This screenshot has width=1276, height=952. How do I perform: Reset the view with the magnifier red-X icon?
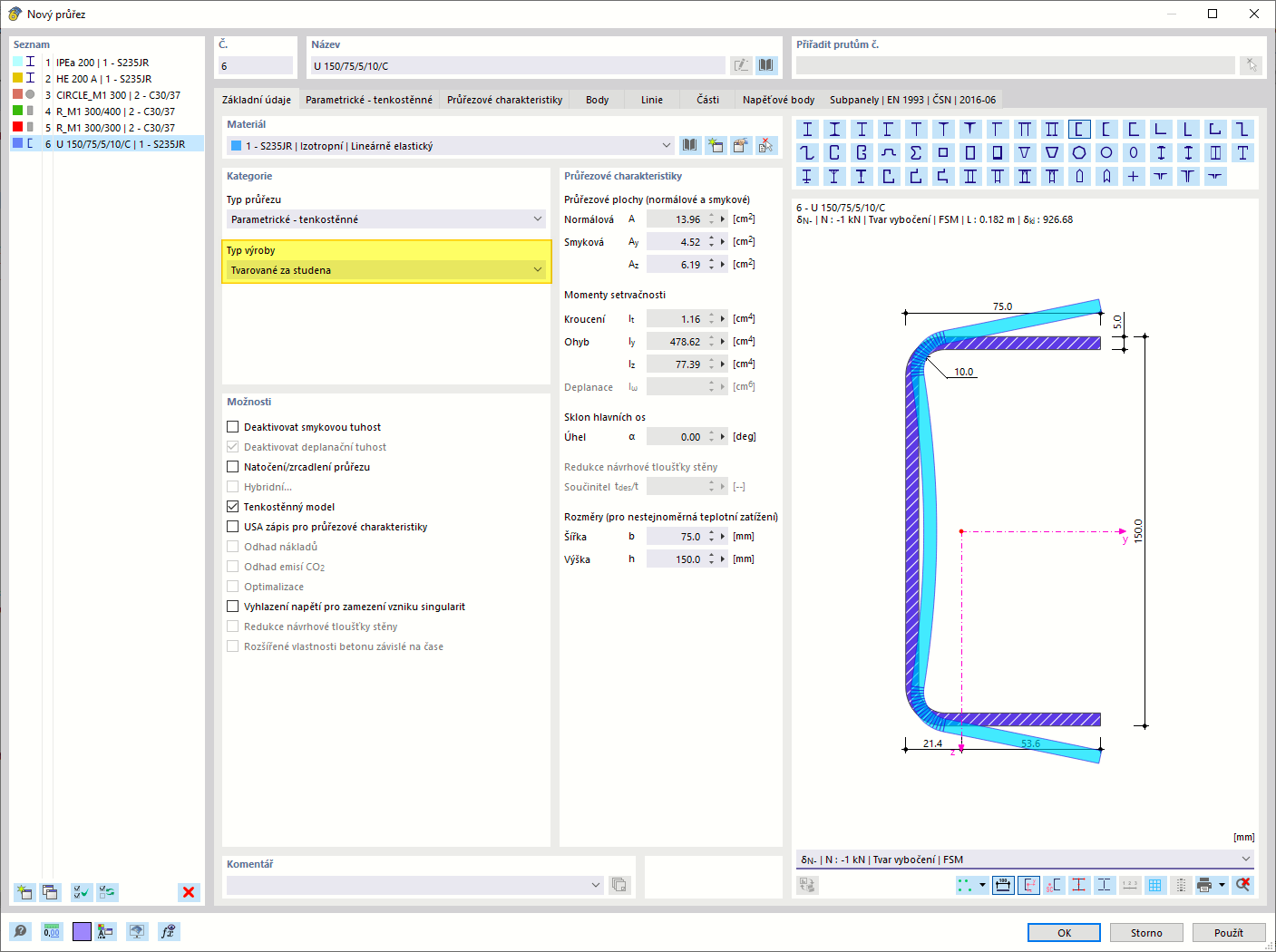coord(1243,885)
